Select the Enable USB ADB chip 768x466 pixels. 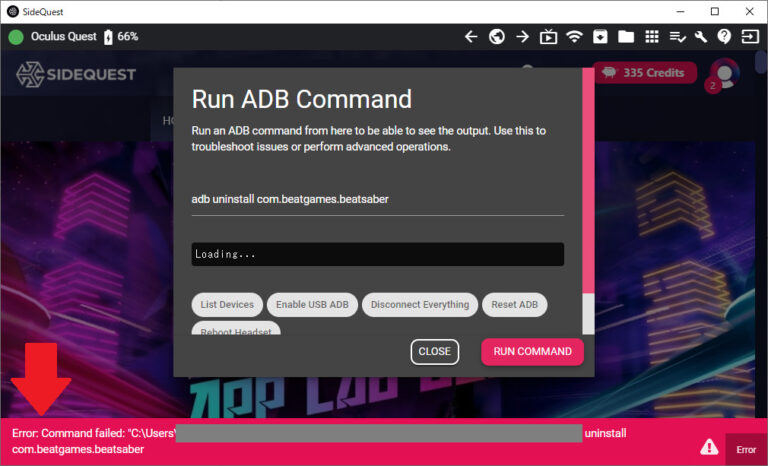pyautogui.click(x=312, y=305)
